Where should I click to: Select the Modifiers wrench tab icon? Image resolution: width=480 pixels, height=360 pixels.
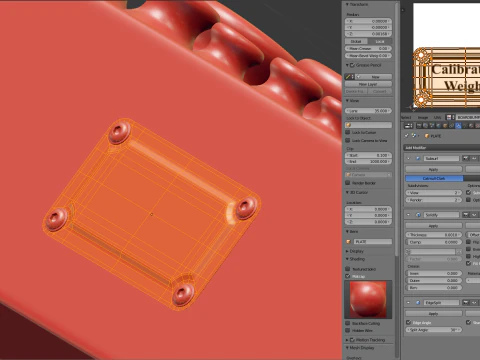click(x=458, y=126)
